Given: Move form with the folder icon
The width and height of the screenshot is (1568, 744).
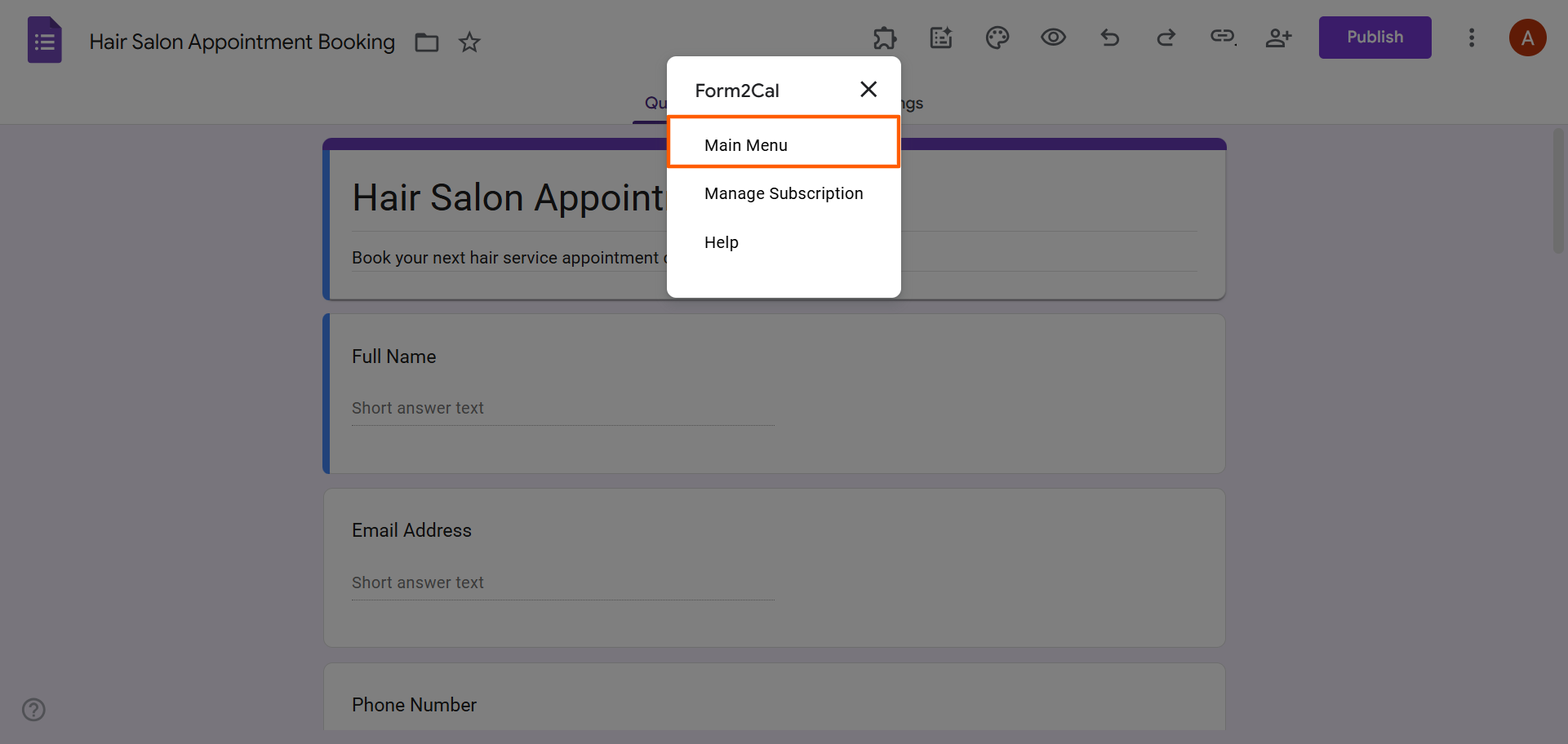Looking at the screenshot, I should click(x=426, y=42).
